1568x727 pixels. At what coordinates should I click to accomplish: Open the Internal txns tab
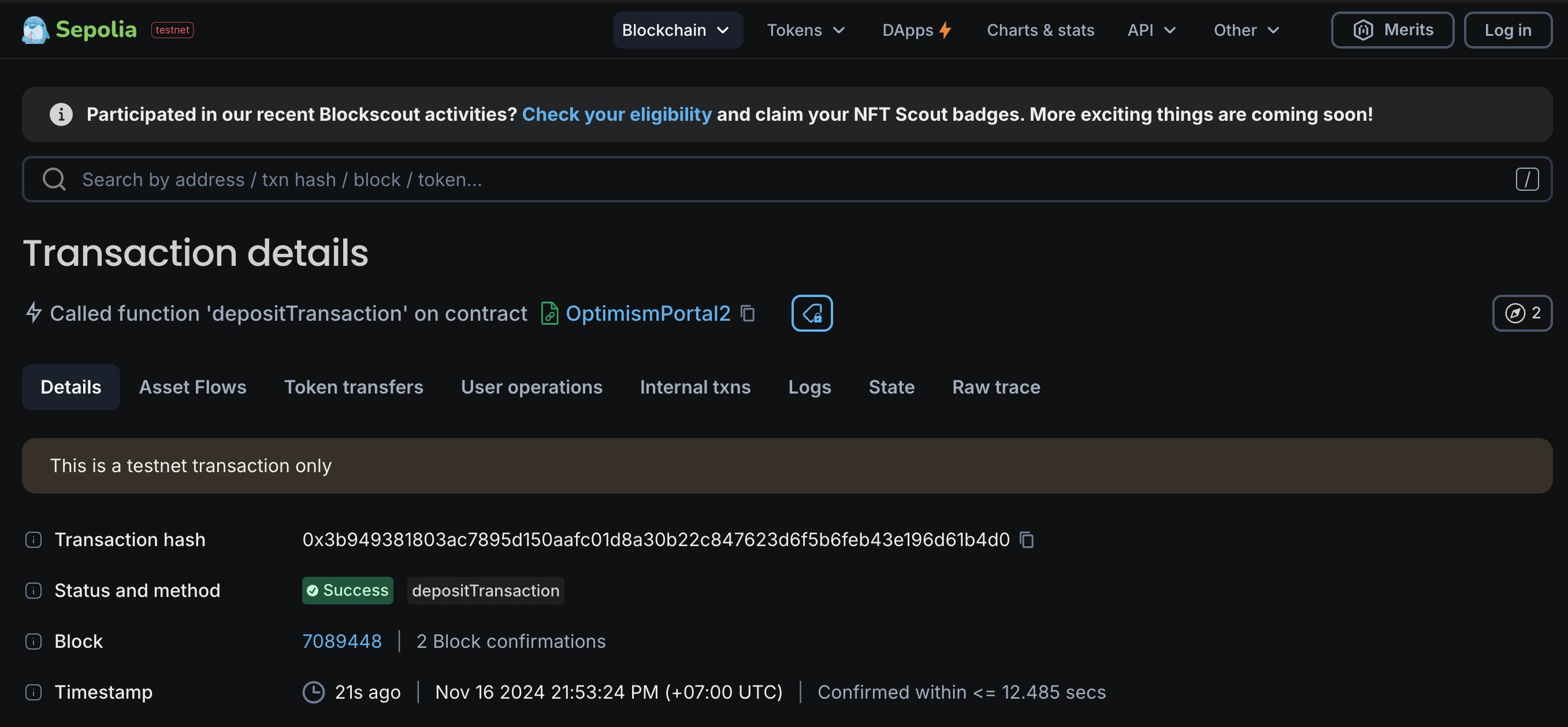tap(694, 387)
